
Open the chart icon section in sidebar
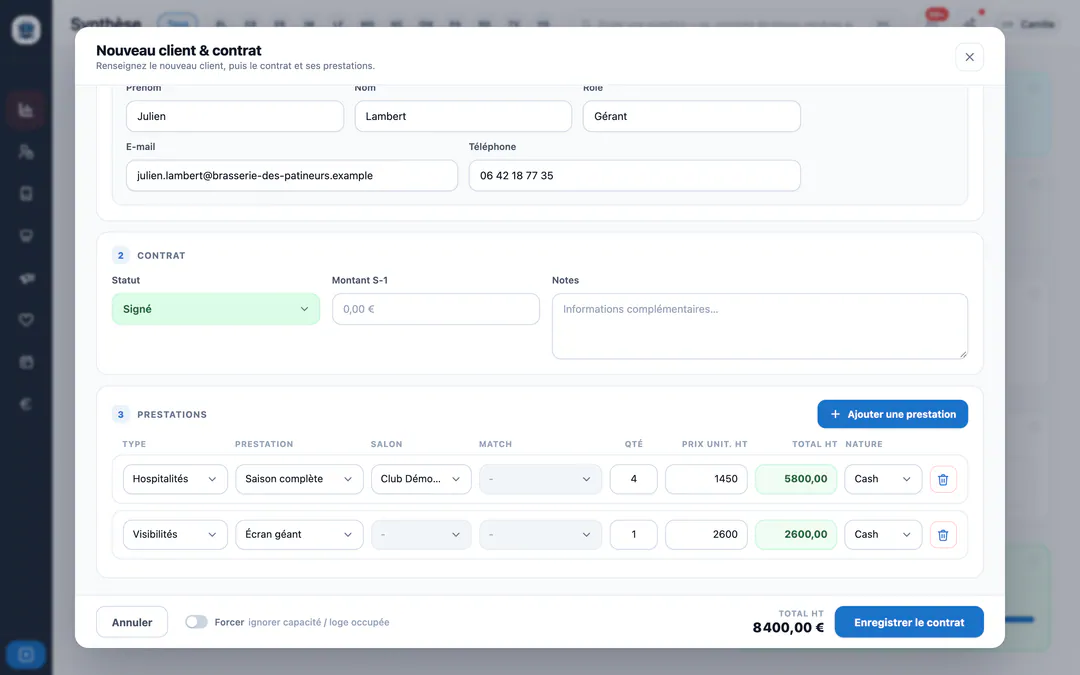click(26, 110)
